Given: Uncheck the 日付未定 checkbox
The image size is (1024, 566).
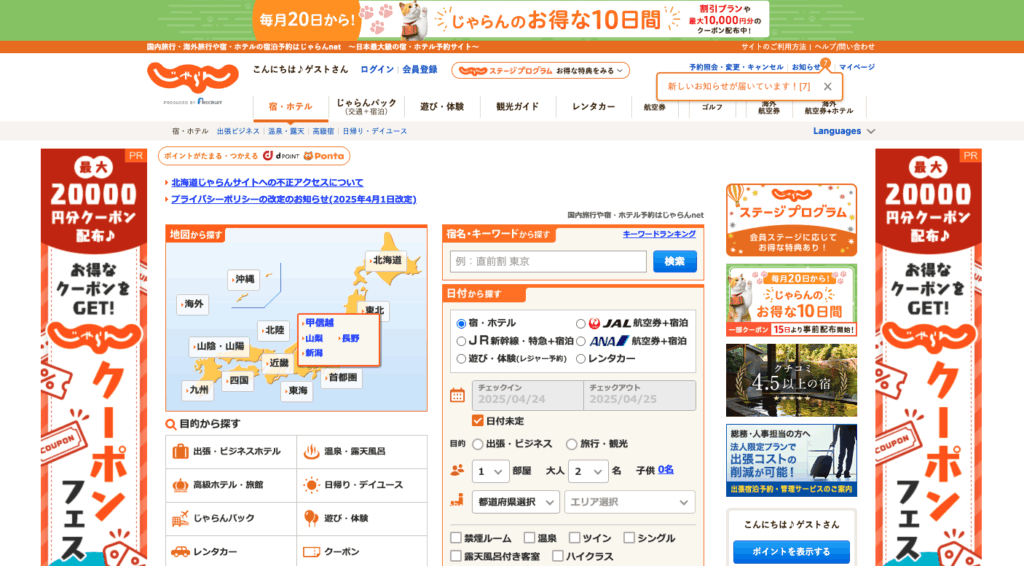Looking at the screenshot, I should [477, 420].
